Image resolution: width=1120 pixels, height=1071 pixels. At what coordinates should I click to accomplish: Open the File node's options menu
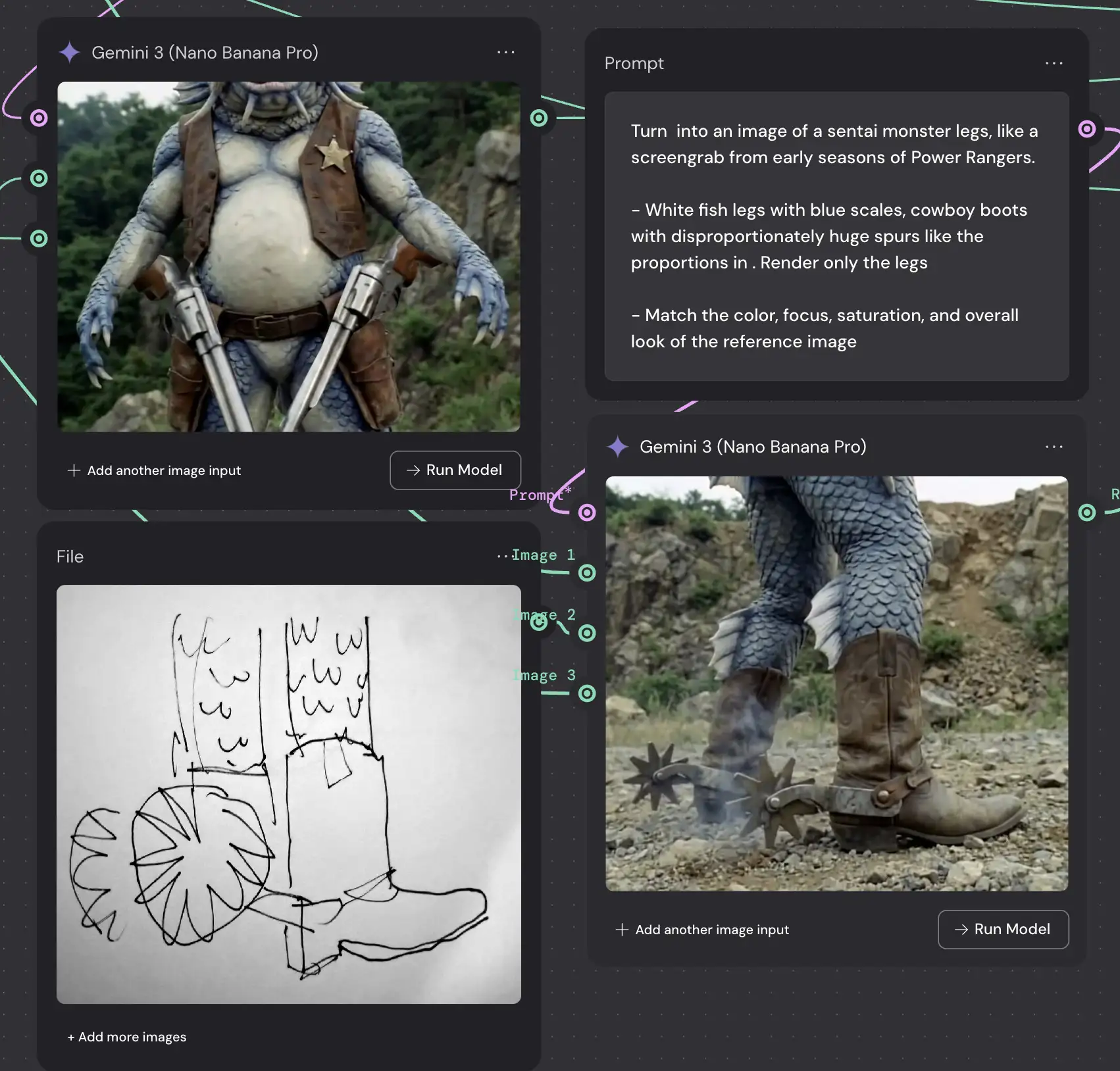pos(501,557)
